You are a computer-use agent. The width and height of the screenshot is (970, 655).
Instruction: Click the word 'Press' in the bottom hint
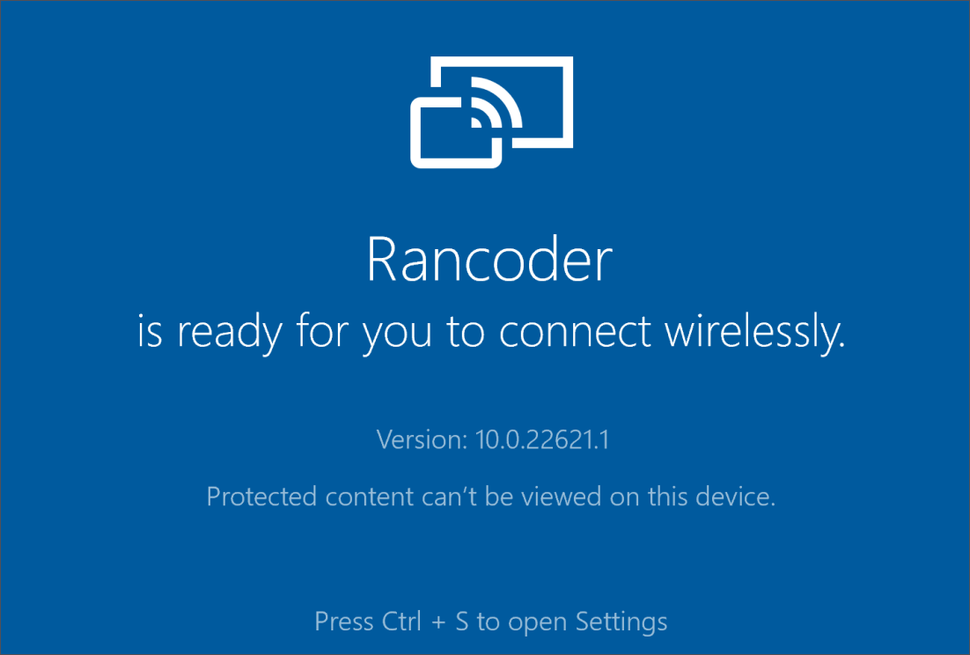[x=344, y=622]
